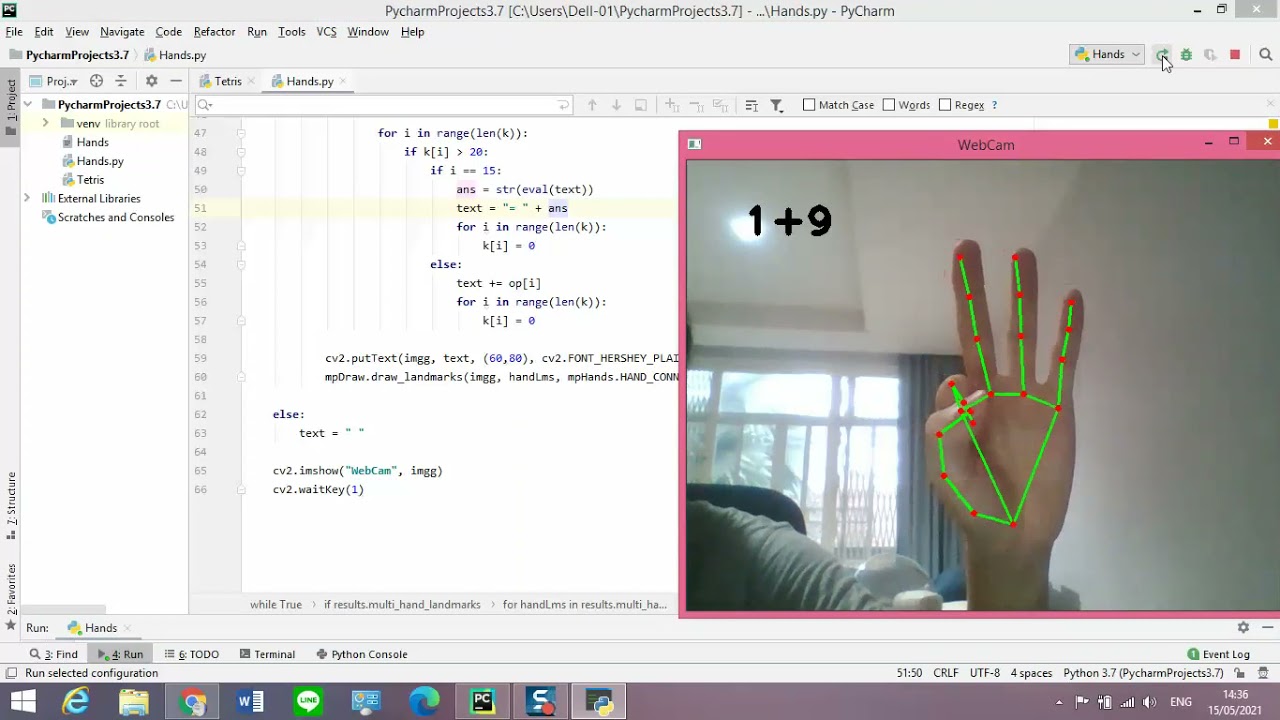Click Collapse All icon in Project panel
1280x720 pixels.
pyautogui.click(x=121, y=81)
